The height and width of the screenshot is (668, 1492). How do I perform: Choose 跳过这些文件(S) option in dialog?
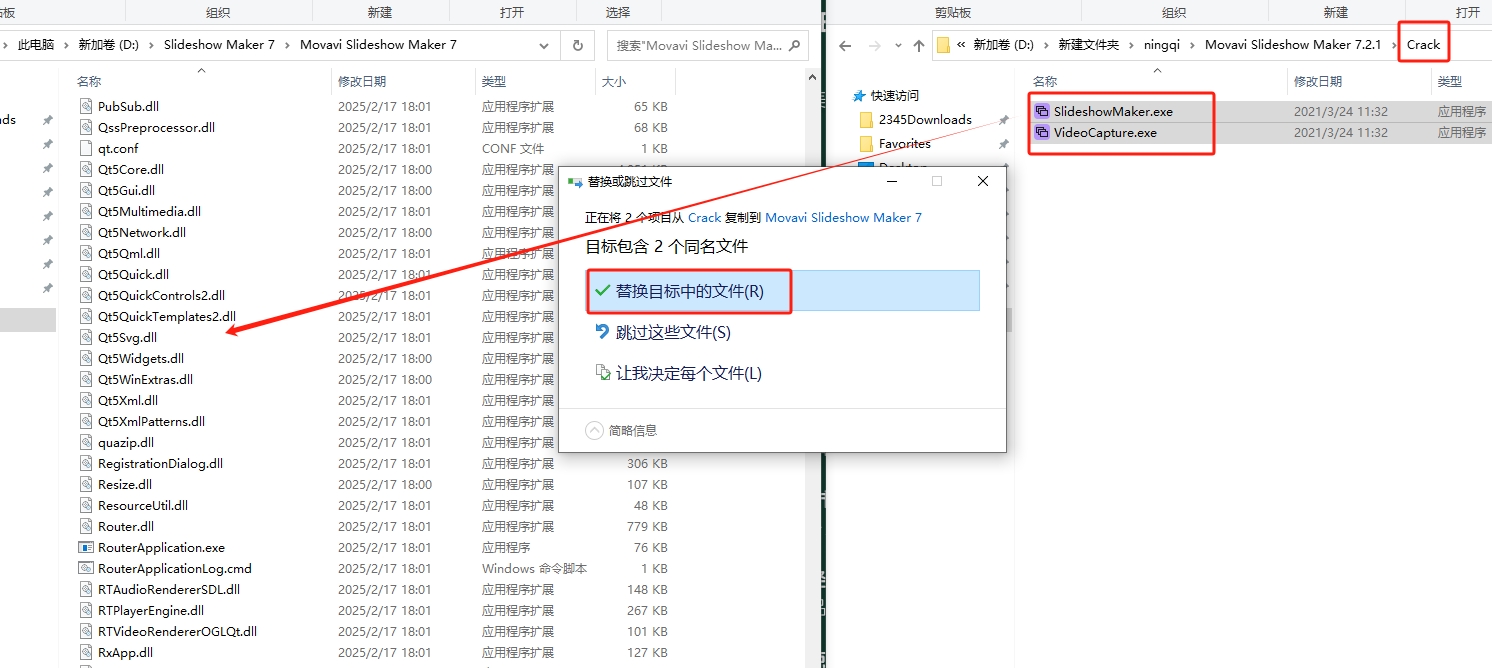coord(673,332)
